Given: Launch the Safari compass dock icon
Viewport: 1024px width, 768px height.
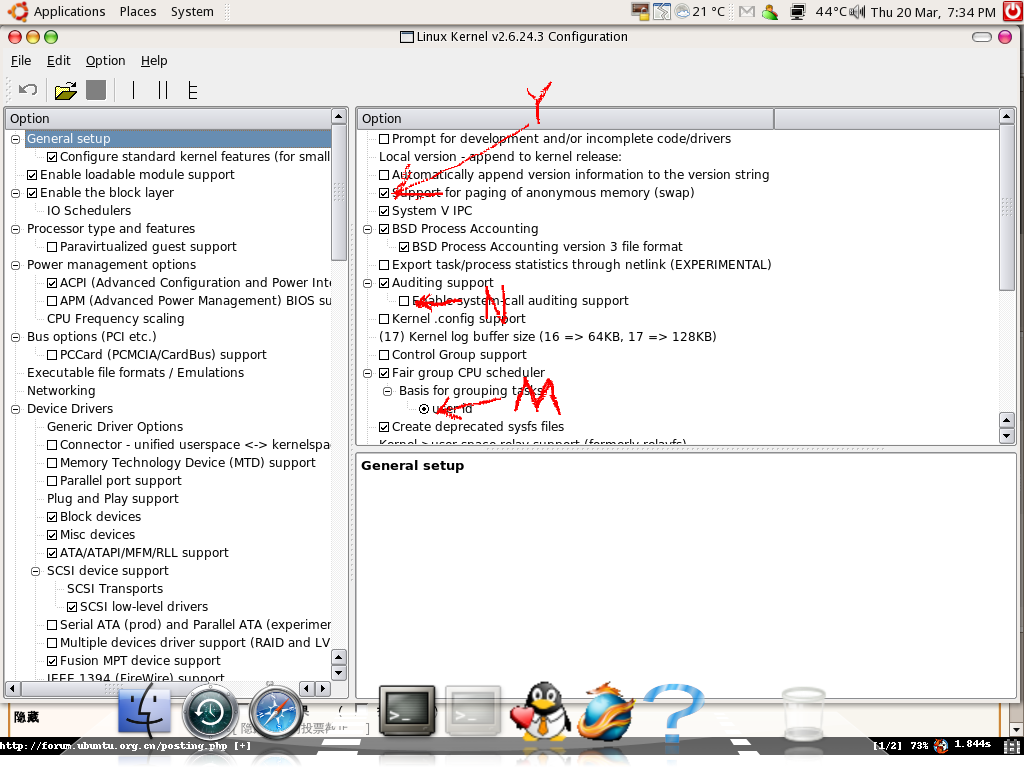Looking at the screenshot, I should click(x=276, y=712).
